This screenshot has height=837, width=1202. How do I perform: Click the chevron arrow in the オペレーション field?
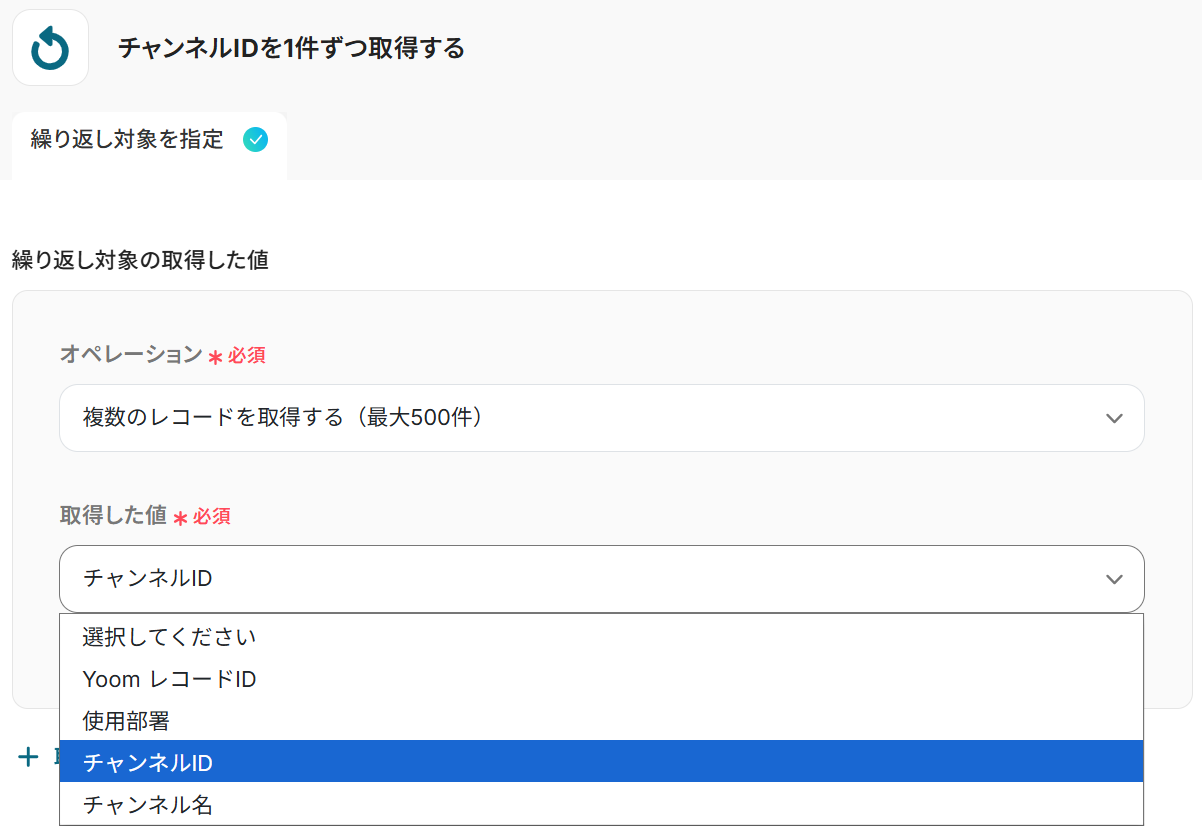point(1114,418)
